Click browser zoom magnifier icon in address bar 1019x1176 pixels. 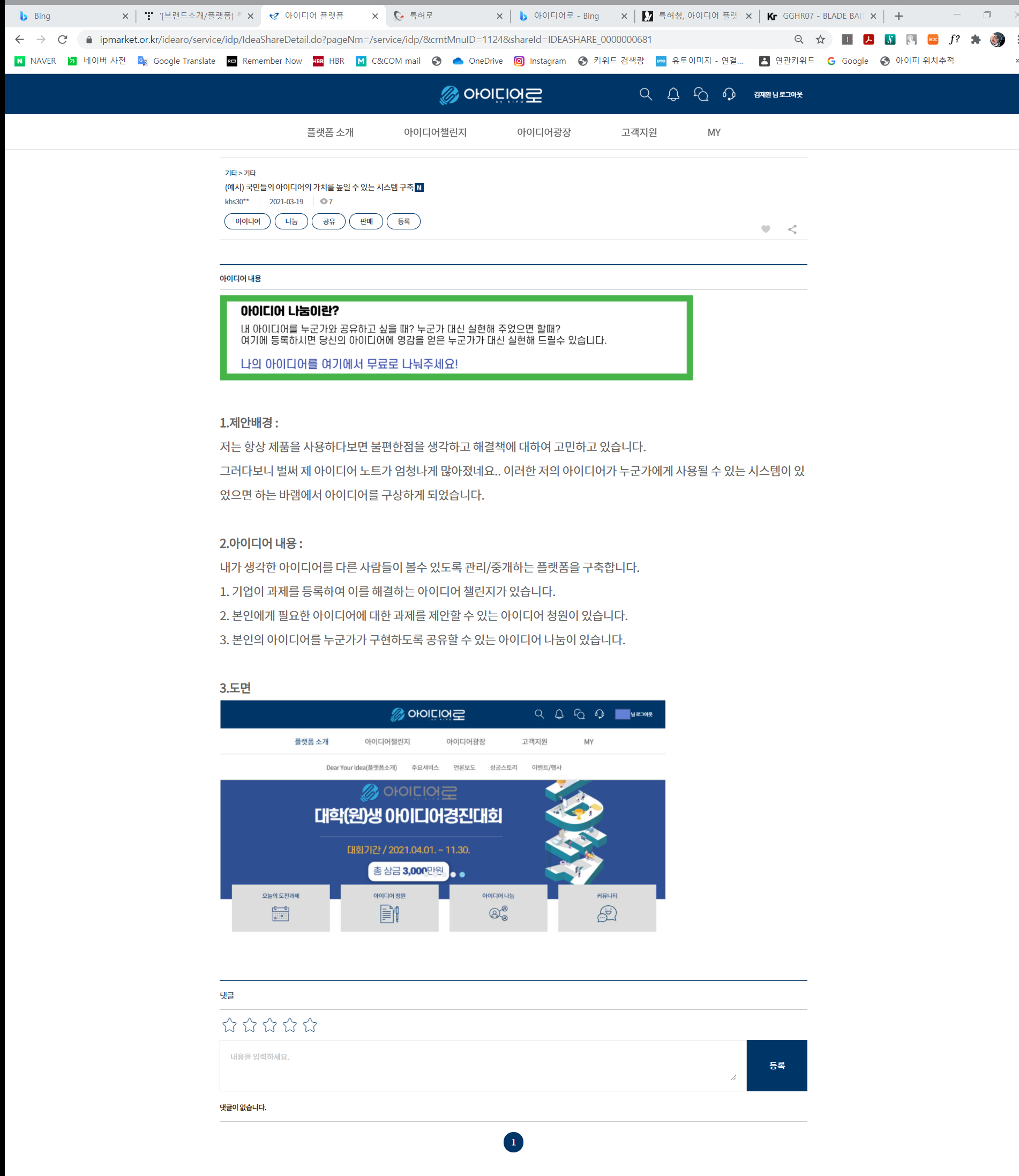tap(799, 39)
